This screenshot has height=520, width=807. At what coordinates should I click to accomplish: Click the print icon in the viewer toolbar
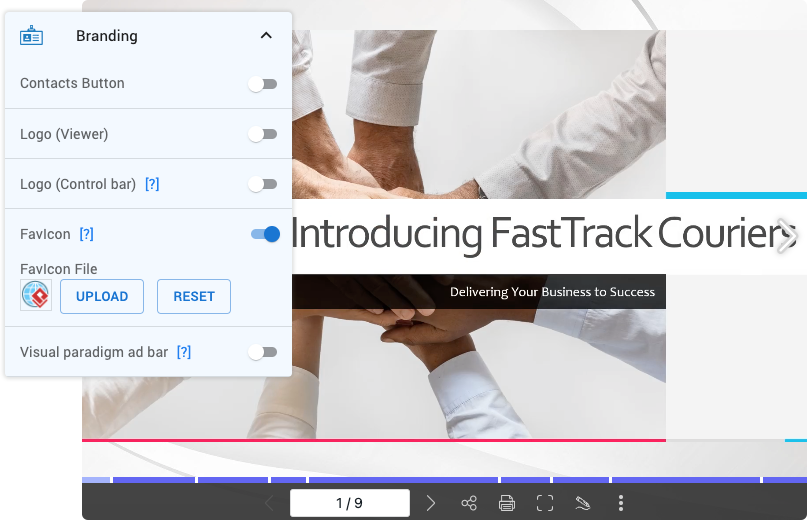click(507, 503)
